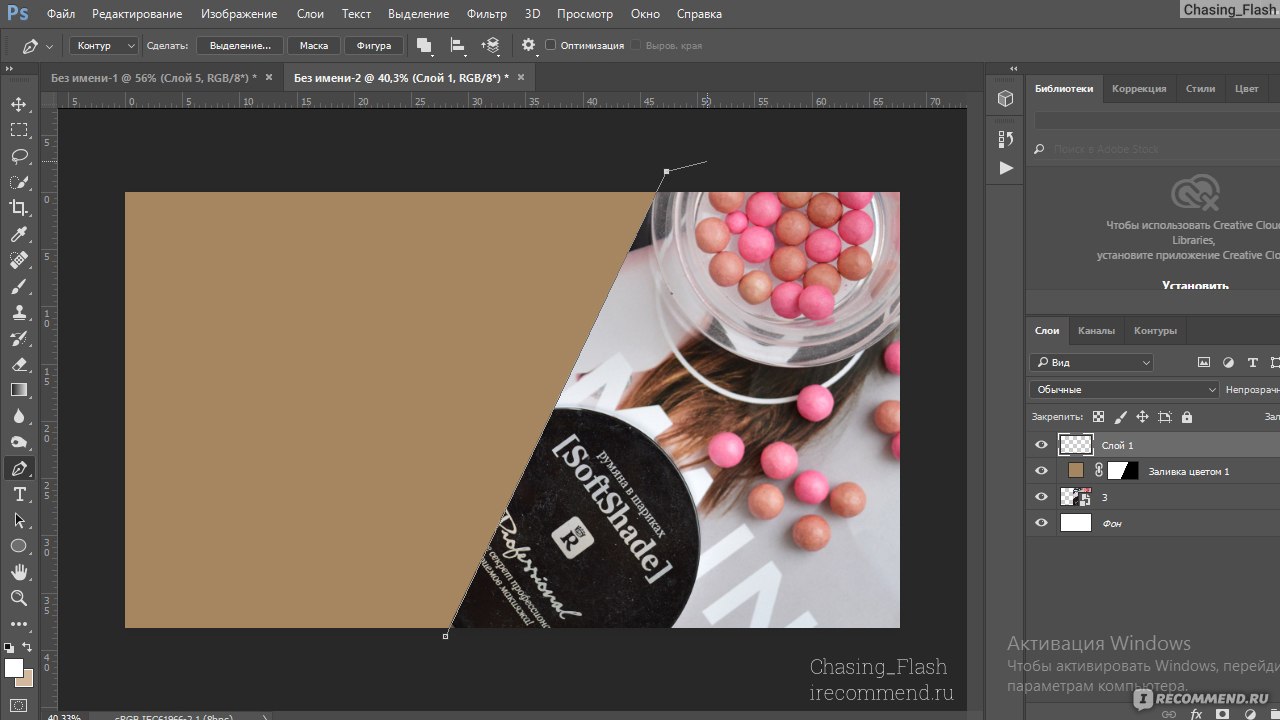Lock image pixels brush icon
1280x720 pixels.
click(x=1120, y=417)
